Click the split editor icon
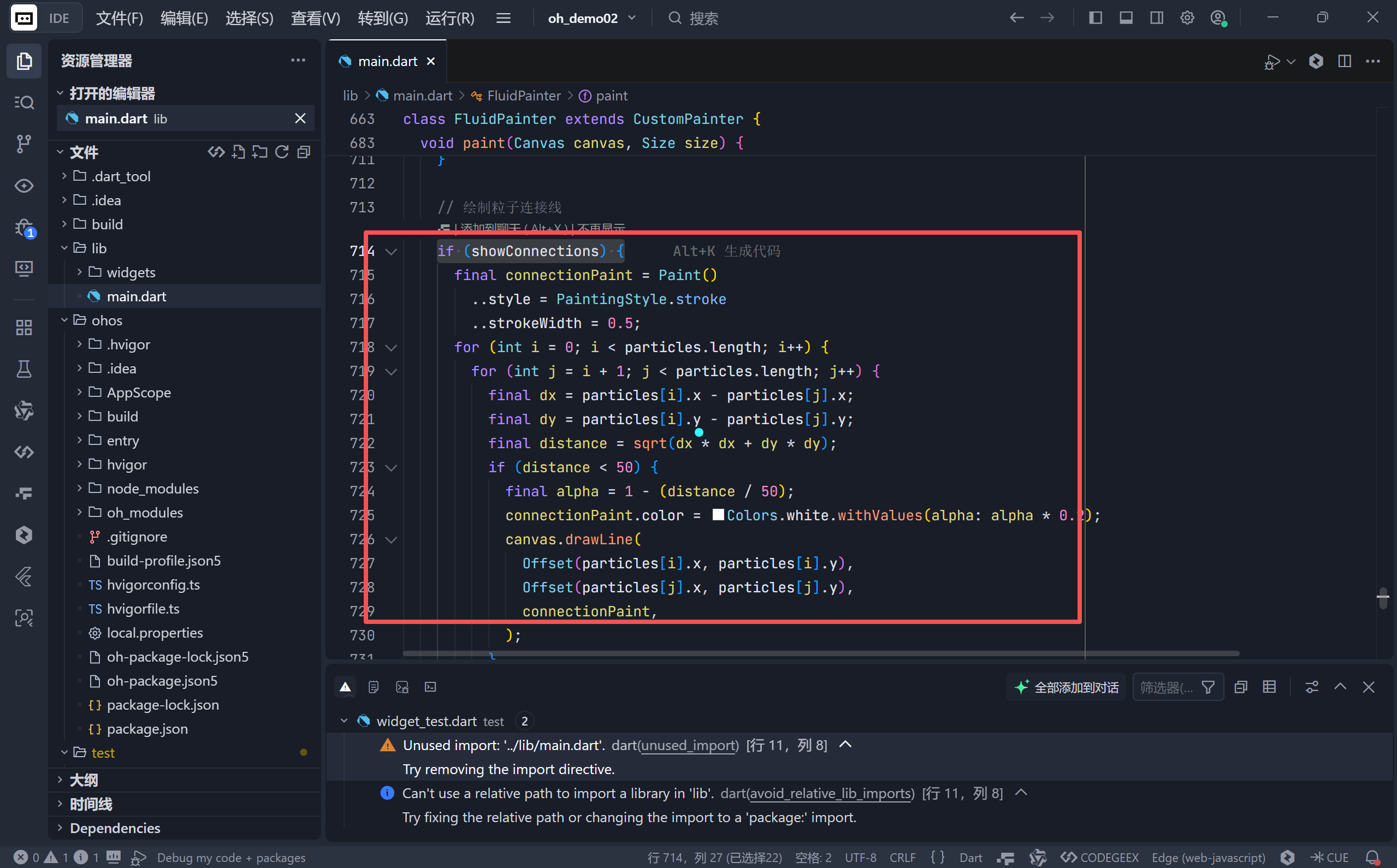Screen dimensions: 1397x868 click(1344, 61)
